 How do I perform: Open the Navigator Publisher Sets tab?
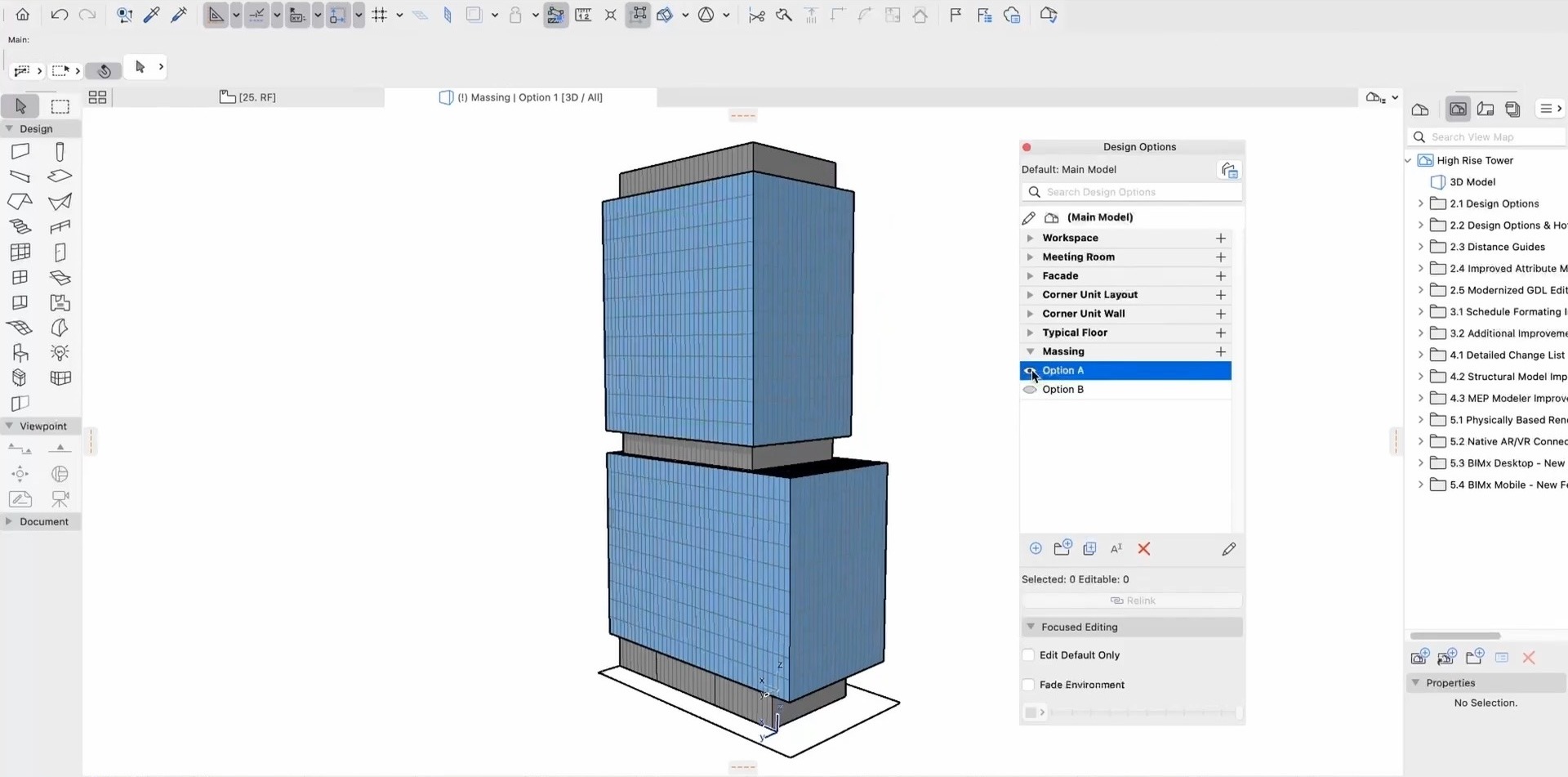[x=1513, y=109]
